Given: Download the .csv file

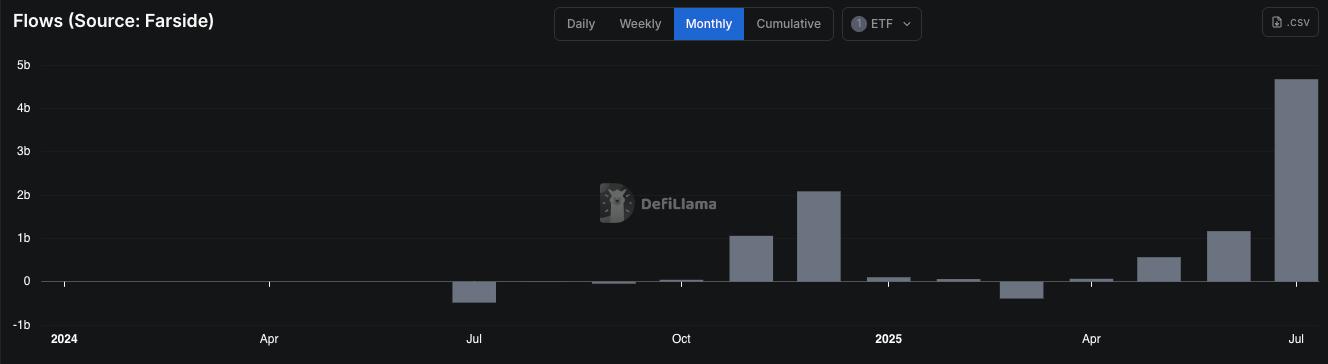Looking at the screenshot, I should (1291, 22).
